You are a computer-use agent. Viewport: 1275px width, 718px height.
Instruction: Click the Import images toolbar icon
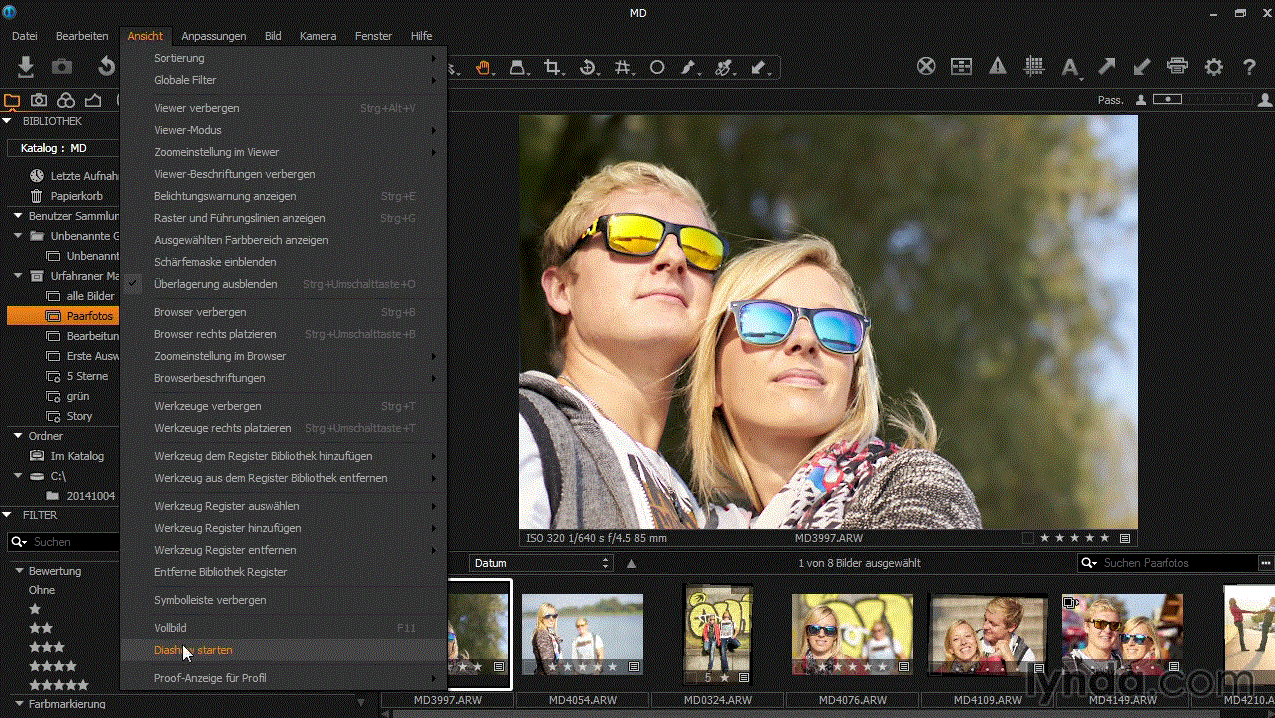point(26,67)
